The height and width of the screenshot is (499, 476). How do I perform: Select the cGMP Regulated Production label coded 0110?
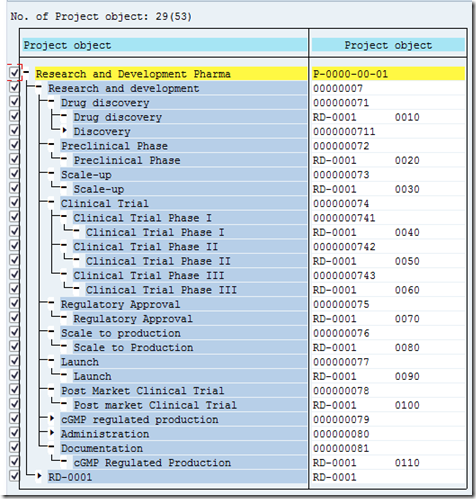[152, 463]
